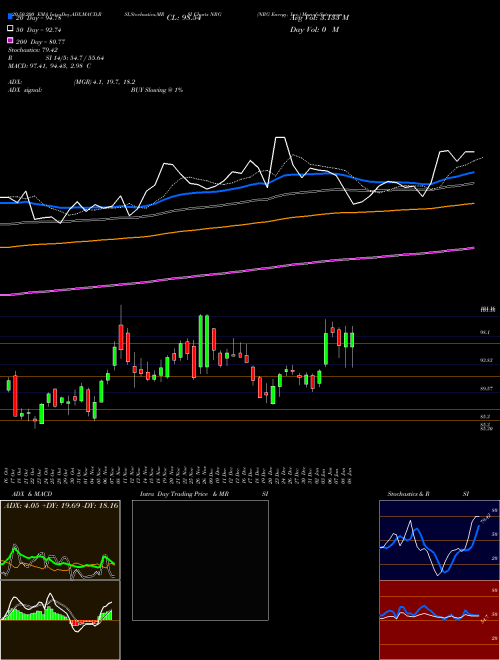Click the magenta 200 Day EMA line

tap(236, 272)
